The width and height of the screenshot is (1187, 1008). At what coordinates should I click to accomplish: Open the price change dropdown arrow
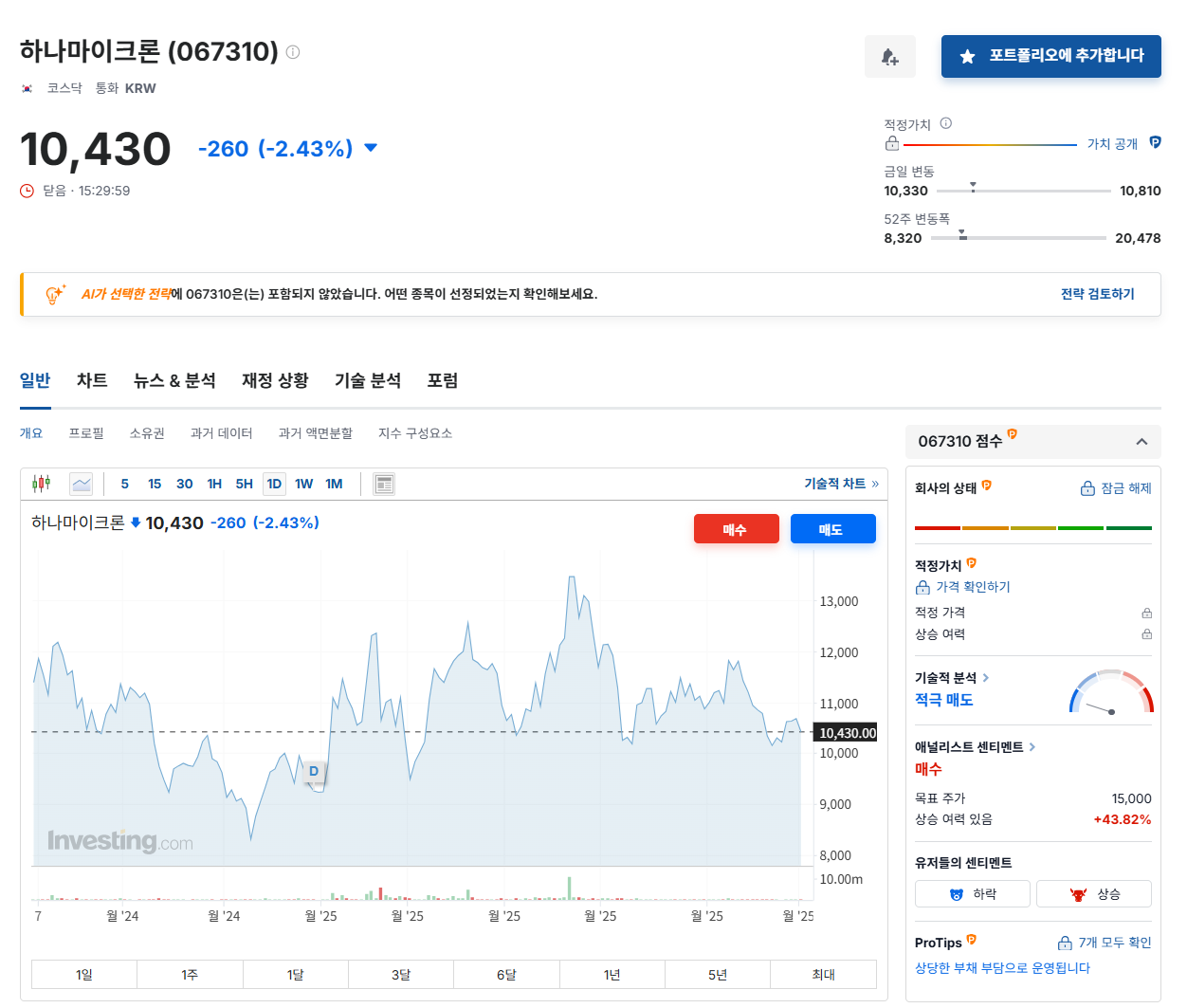pos(371,148)
